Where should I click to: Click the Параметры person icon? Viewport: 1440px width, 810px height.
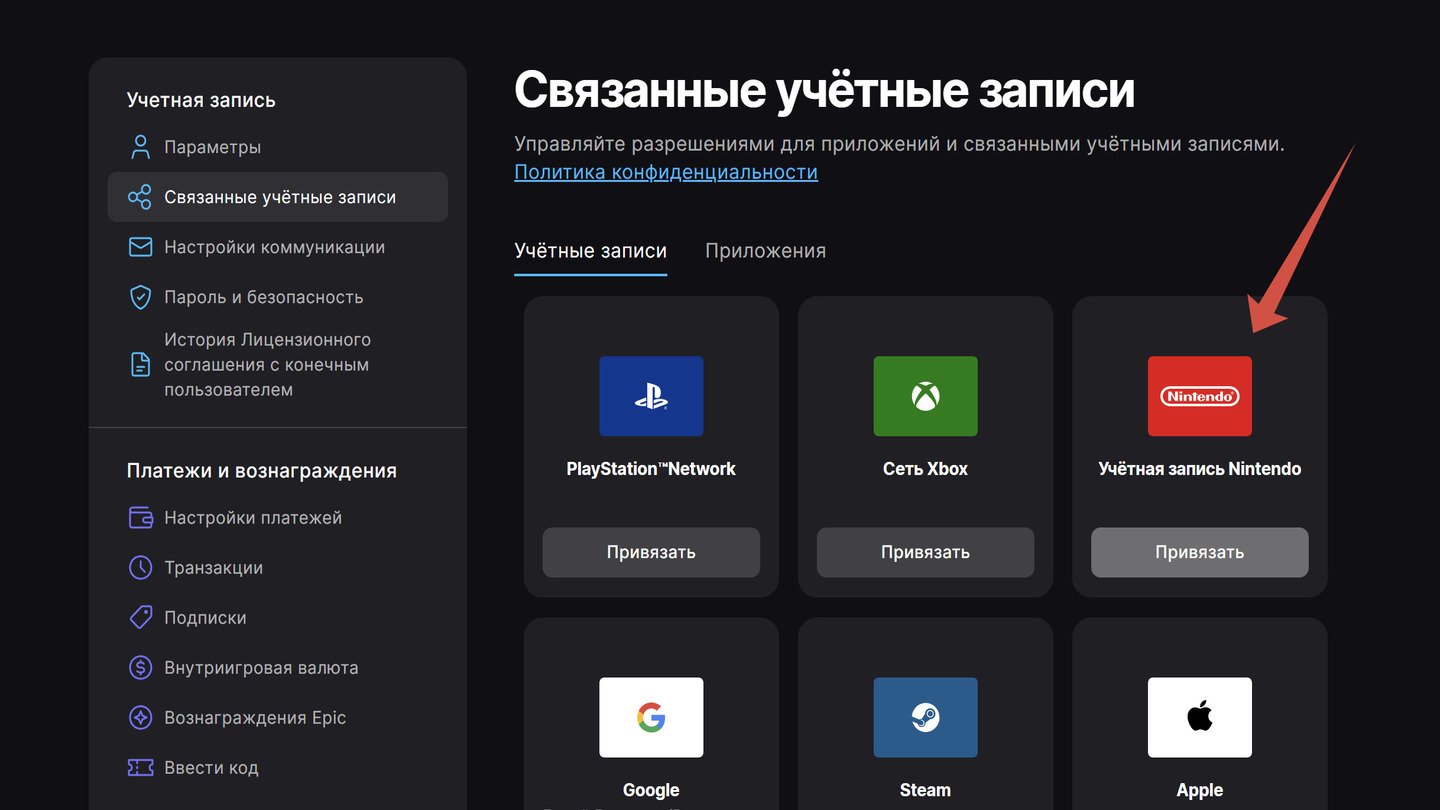coord(140,147)
